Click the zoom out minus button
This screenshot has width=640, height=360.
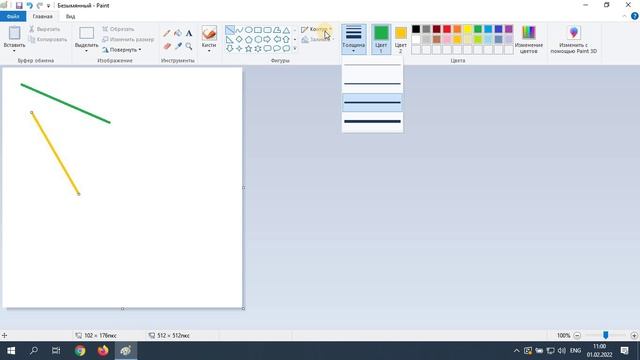pos(577,336)
